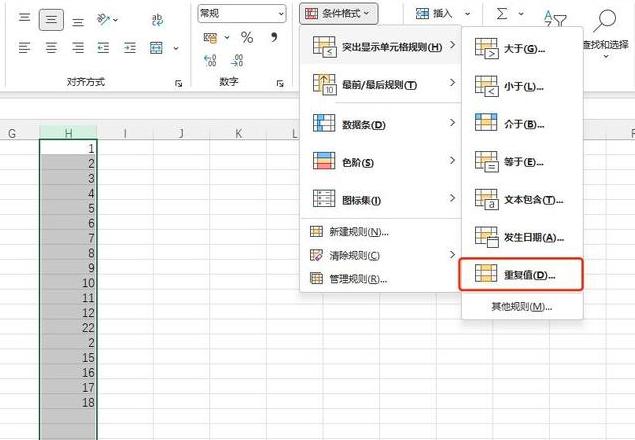This screenshot has height=440, width=635.
Task: Select column J header
Action: (181, 133)
